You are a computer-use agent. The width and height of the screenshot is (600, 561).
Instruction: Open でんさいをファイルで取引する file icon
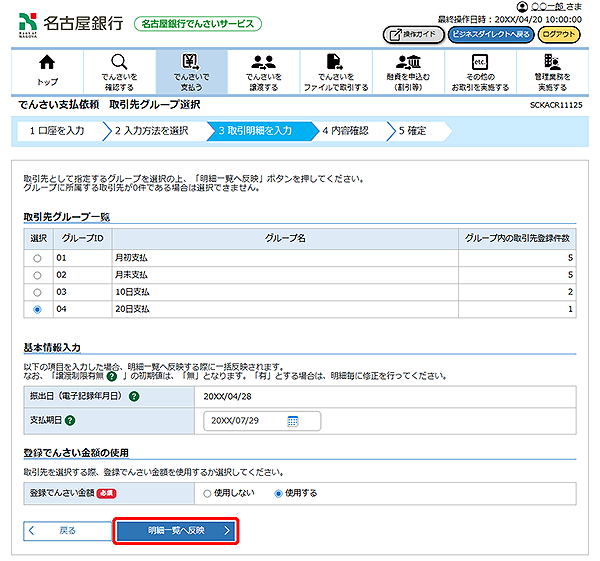click(335, 63)
